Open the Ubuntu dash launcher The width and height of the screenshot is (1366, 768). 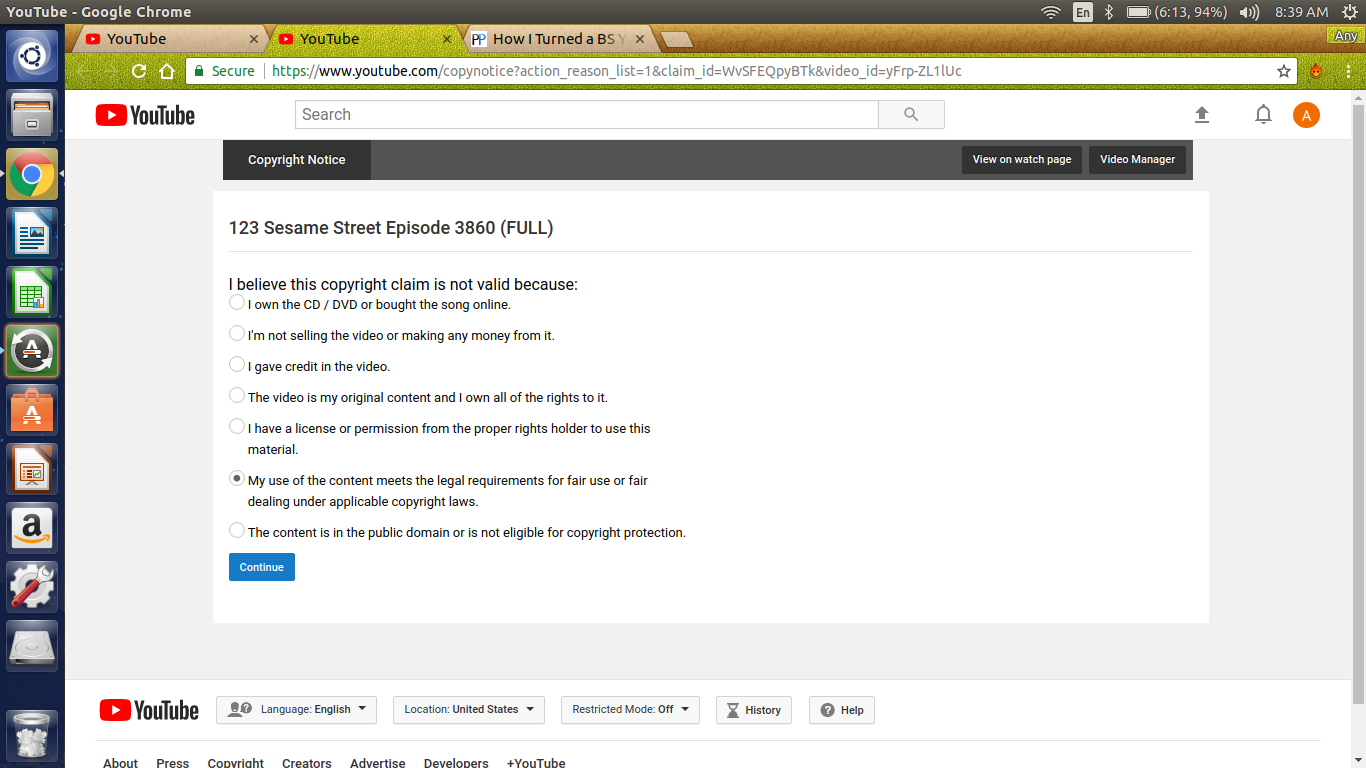coord(32,55)
